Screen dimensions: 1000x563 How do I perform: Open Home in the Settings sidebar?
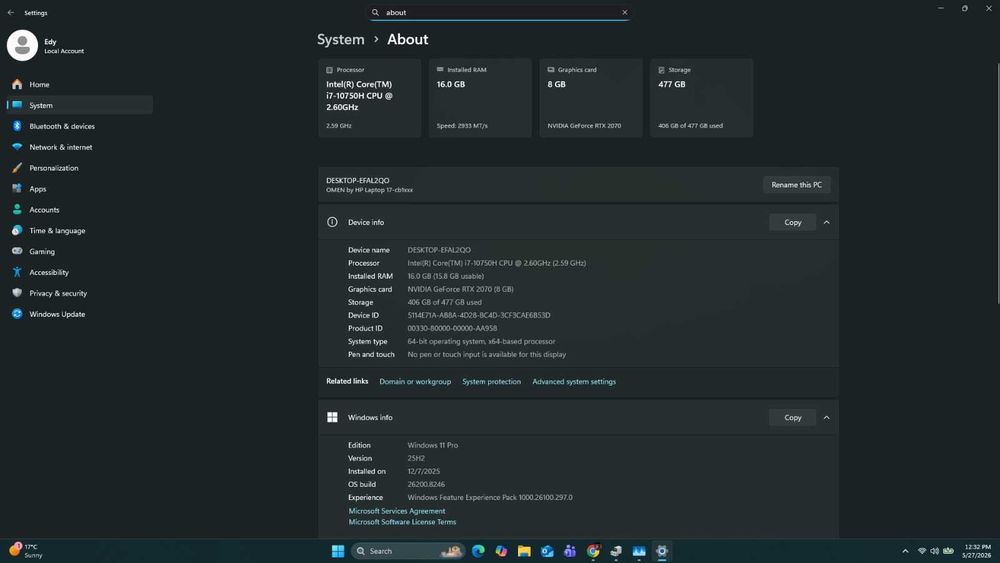click(x=80, y=84)
